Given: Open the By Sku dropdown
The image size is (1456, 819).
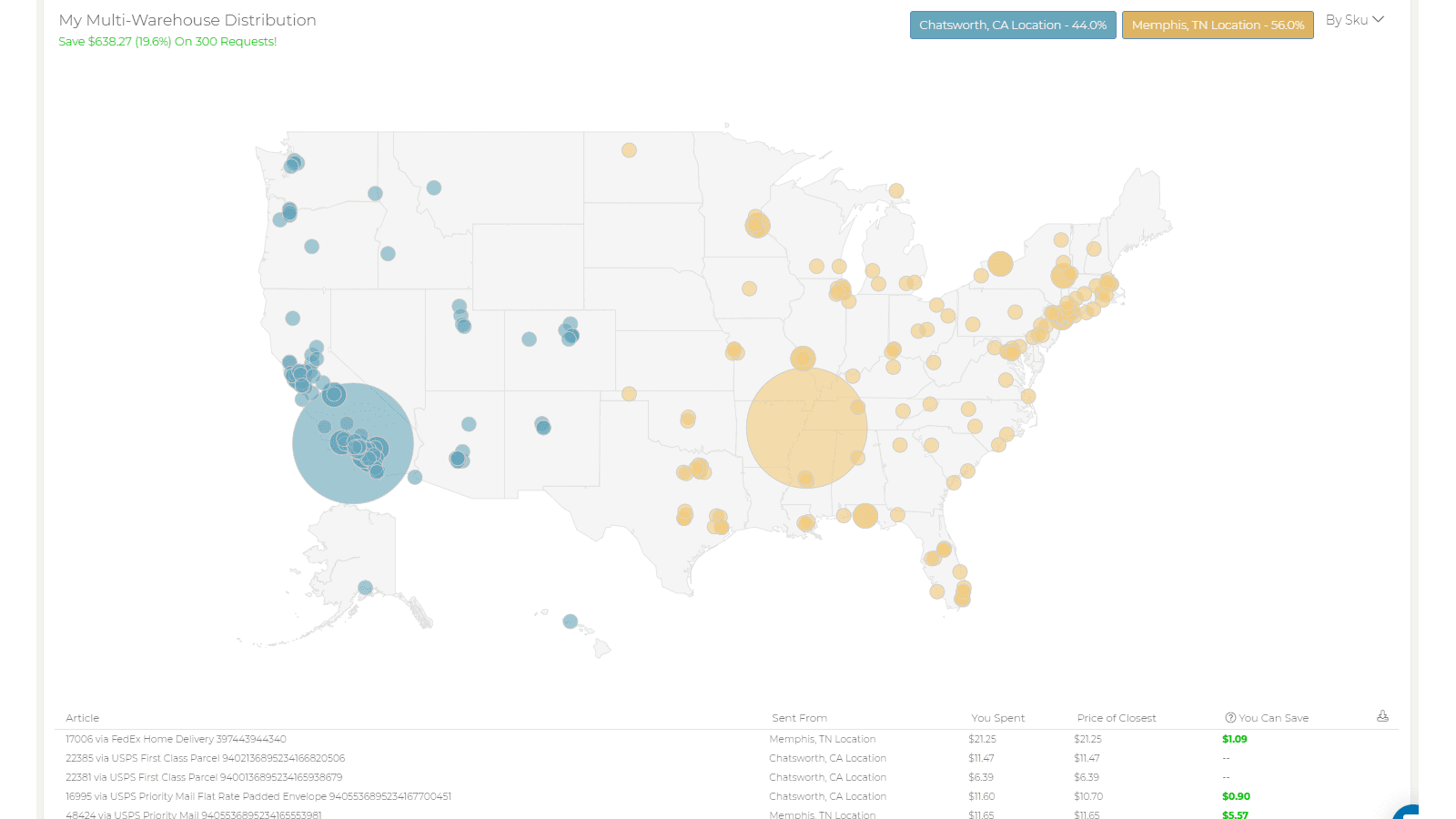Looking at the screenshot, I should 1354,20.
